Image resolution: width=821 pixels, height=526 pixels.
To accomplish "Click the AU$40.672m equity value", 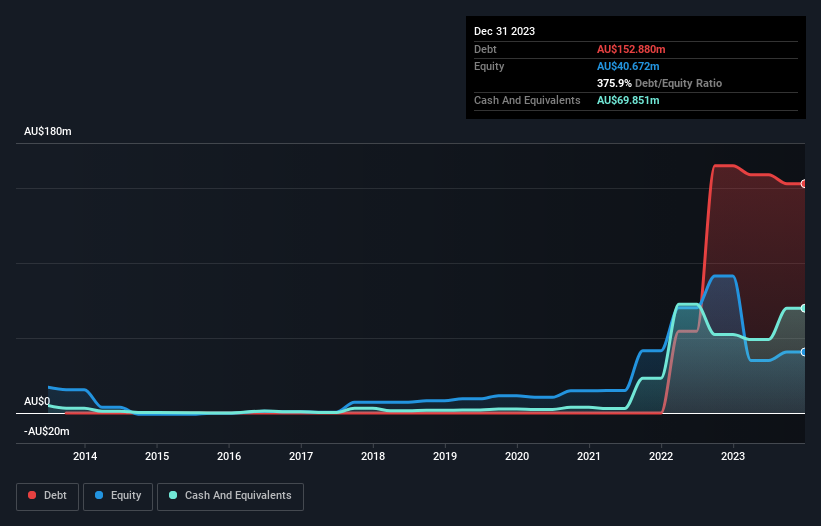I will [x=628, y=66].
